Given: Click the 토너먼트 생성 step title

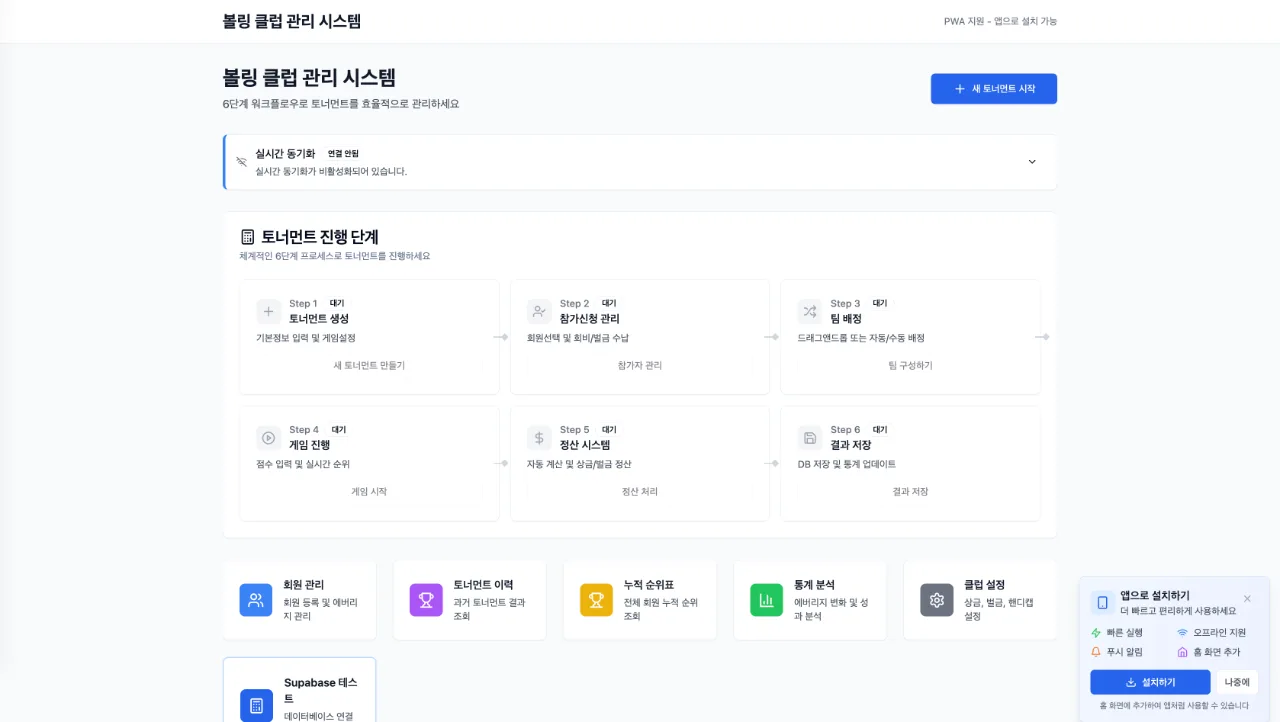Looking at the screenshot, I should coord(319,318).
